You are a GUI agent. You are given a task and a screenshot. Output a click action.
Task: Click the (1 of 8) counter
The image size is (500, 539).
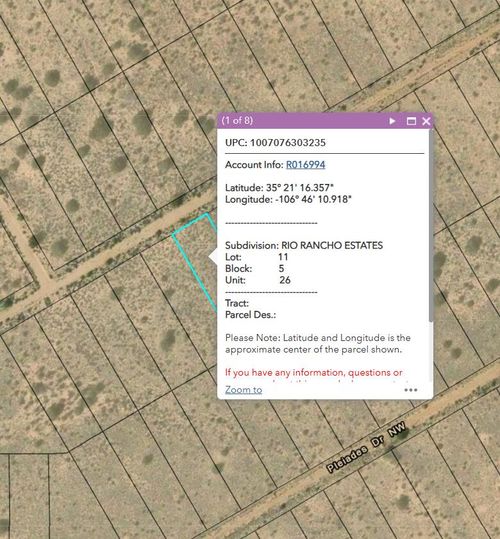click(x=237, y=121)
